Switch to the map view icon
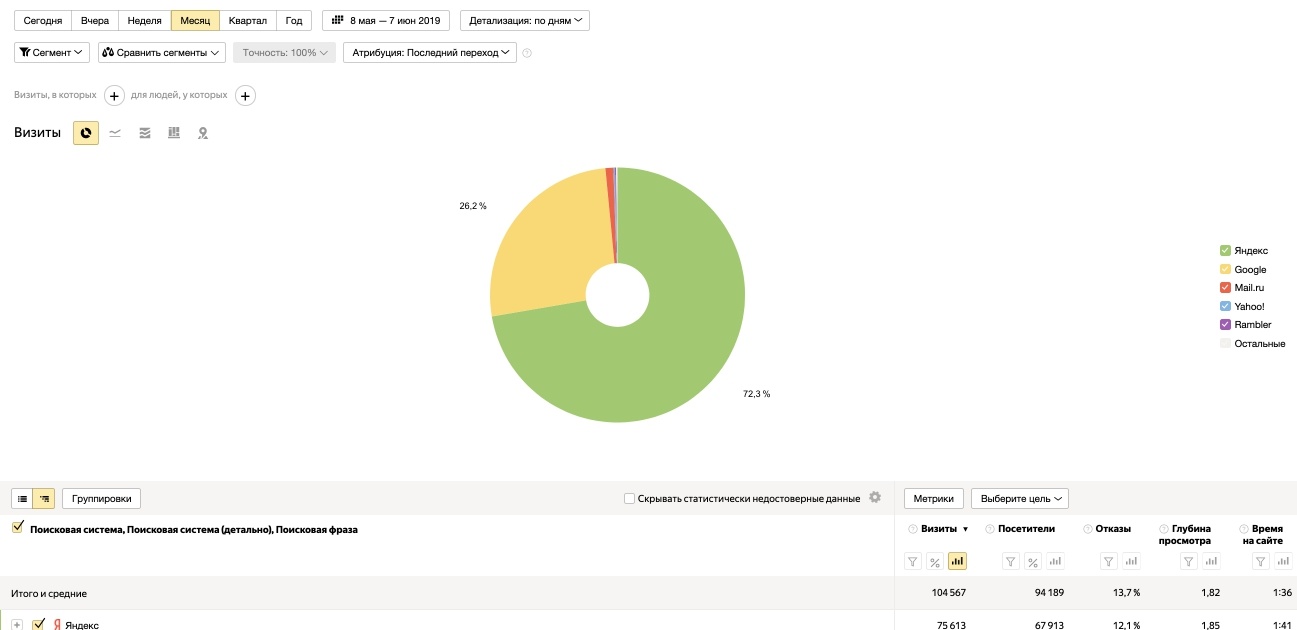 [x=203, y=133]
